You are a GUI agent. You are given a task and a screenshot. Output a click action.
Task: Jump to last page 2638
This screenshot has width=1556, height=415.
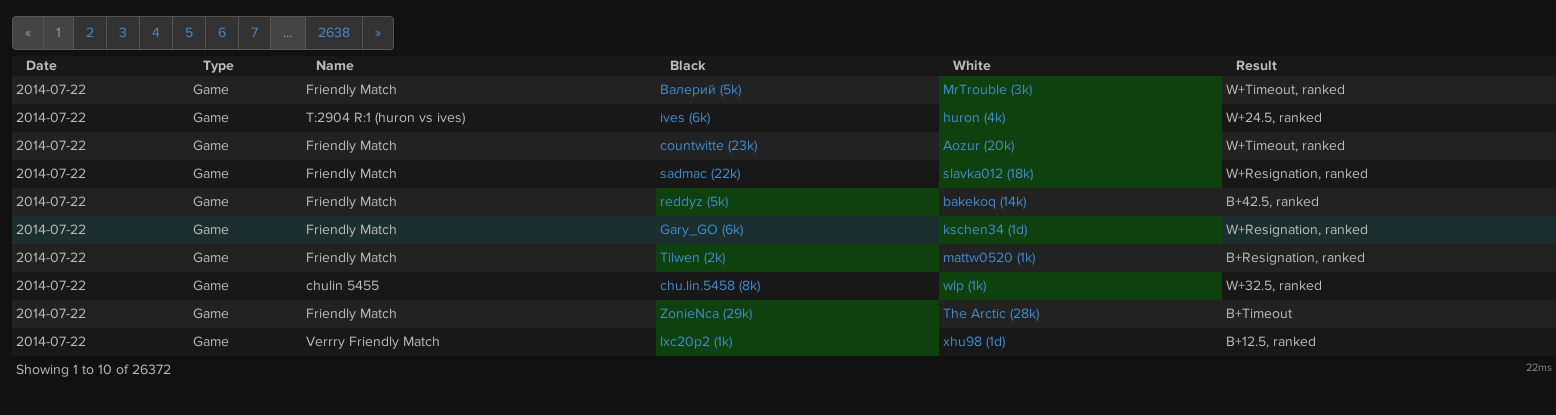[334, 33]
